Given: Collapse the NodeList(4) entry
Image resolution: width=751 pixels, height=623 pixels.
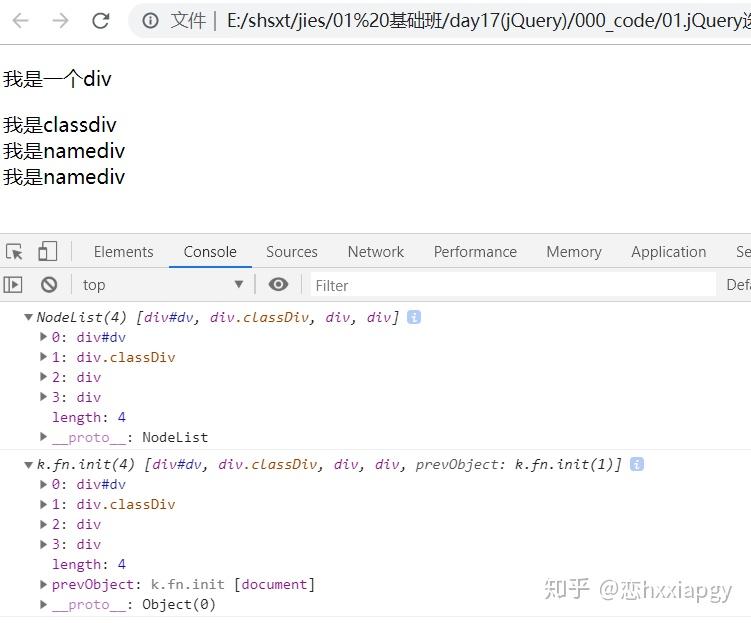Looking at the screenshot, I should (28, 317).
